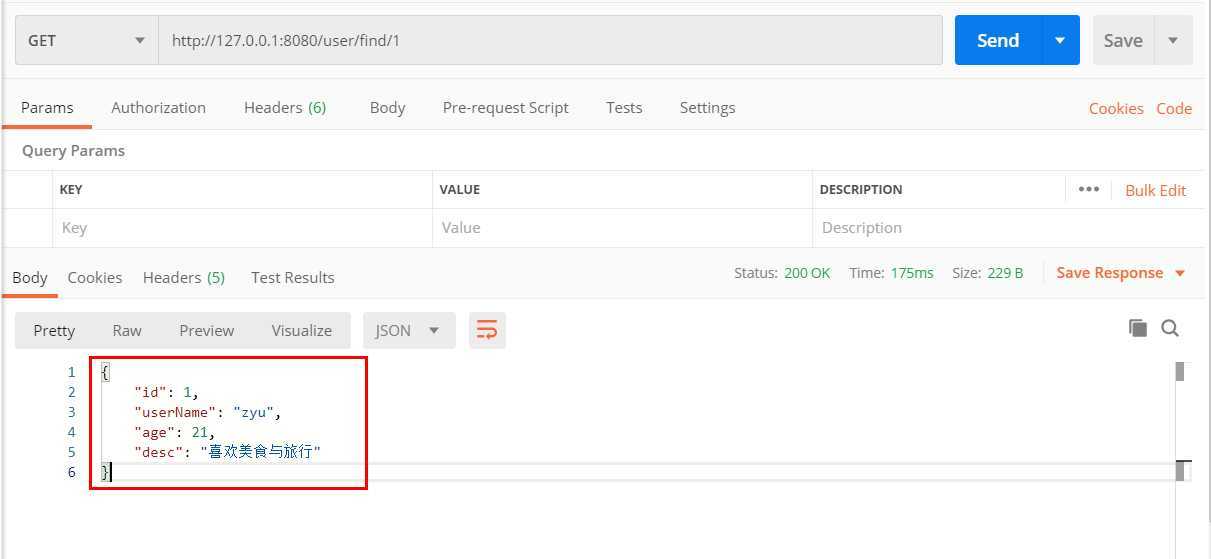The width and height of the screenshot is (1211, 559).
Task: Open the Test Results tab
Action: tap(293, 278)
